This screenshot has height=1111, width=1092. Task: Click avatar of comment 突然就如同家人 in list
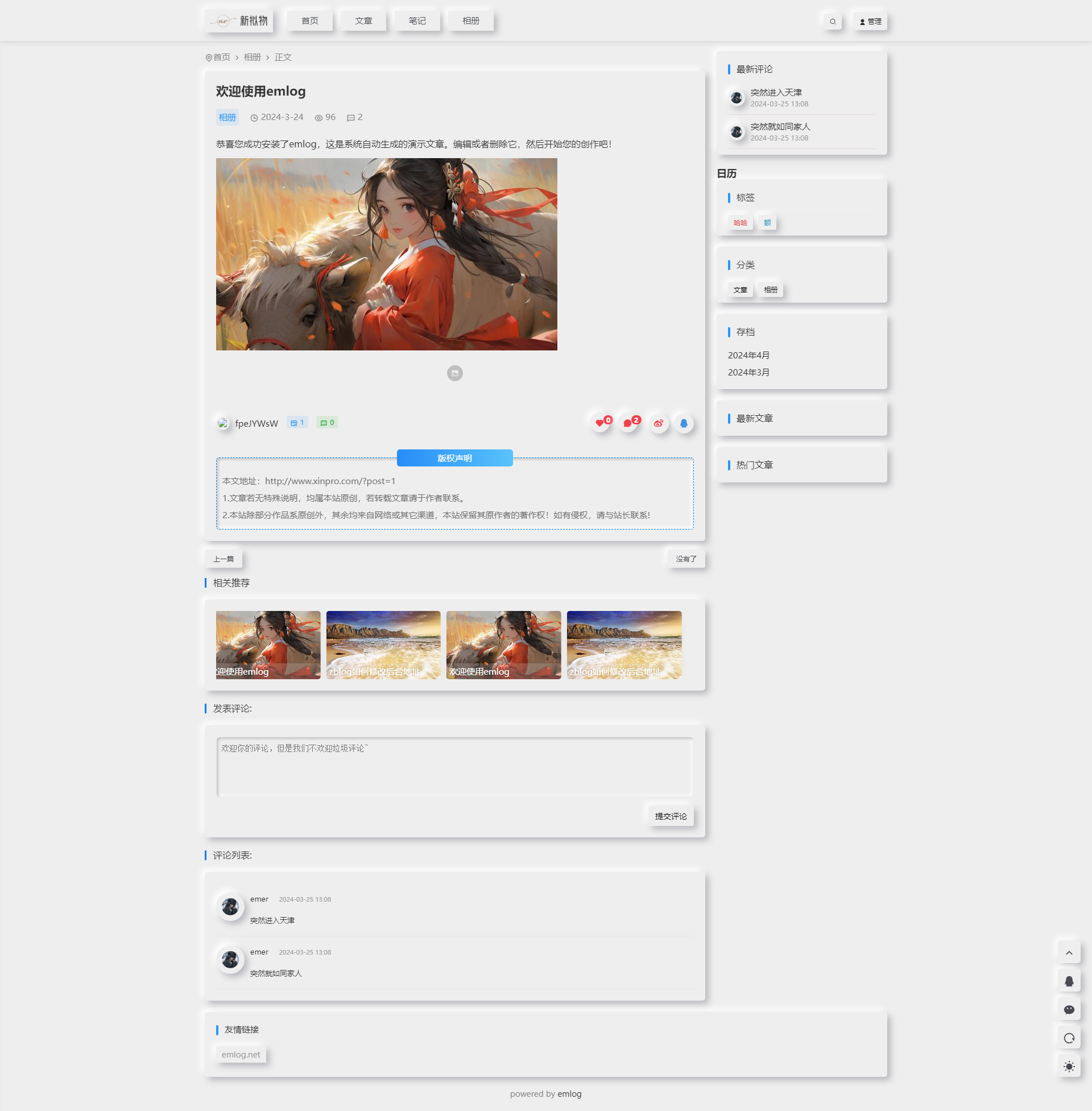230,959
